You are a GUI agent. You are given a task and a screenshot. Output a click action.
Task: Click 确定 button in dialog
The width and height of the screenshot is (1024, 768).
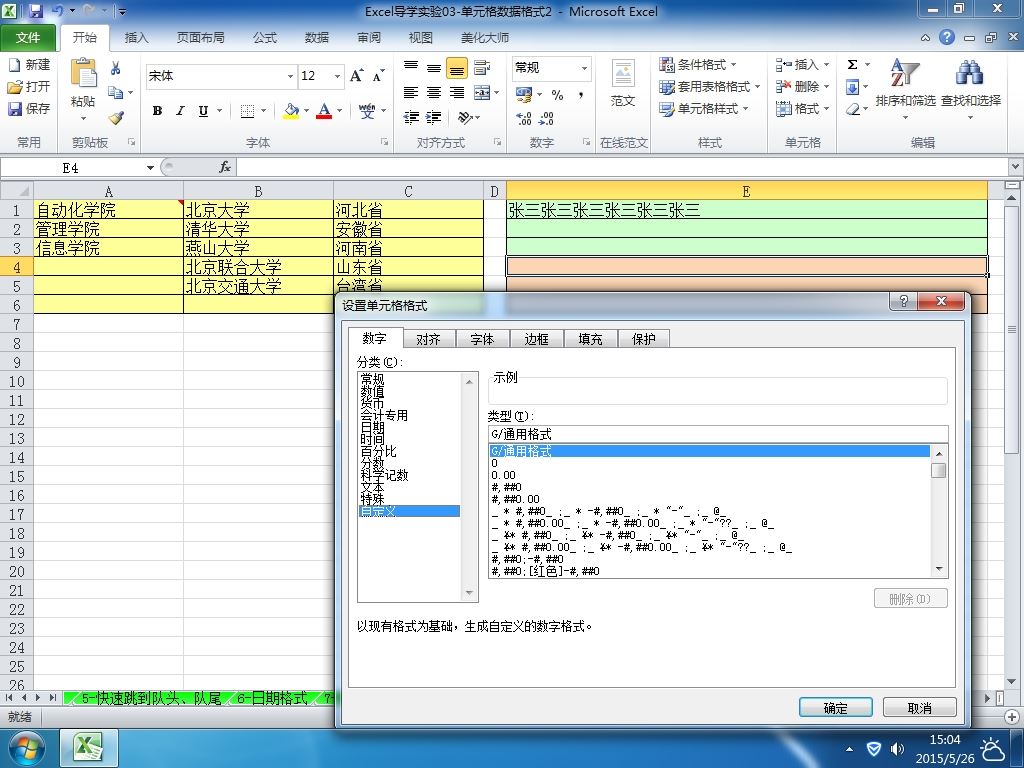pos(835,707)
